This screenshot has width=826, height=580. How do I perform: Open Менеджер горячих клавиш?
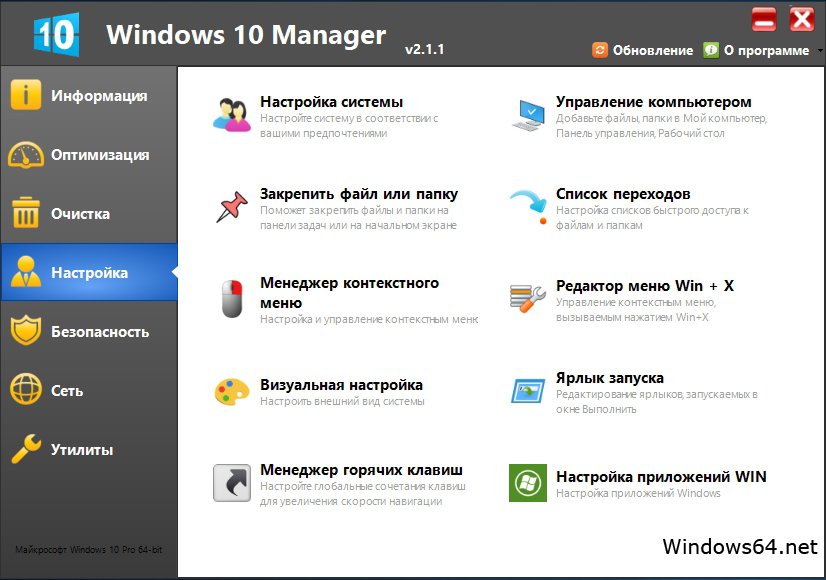pyautogui.click(x=361, y=470)
